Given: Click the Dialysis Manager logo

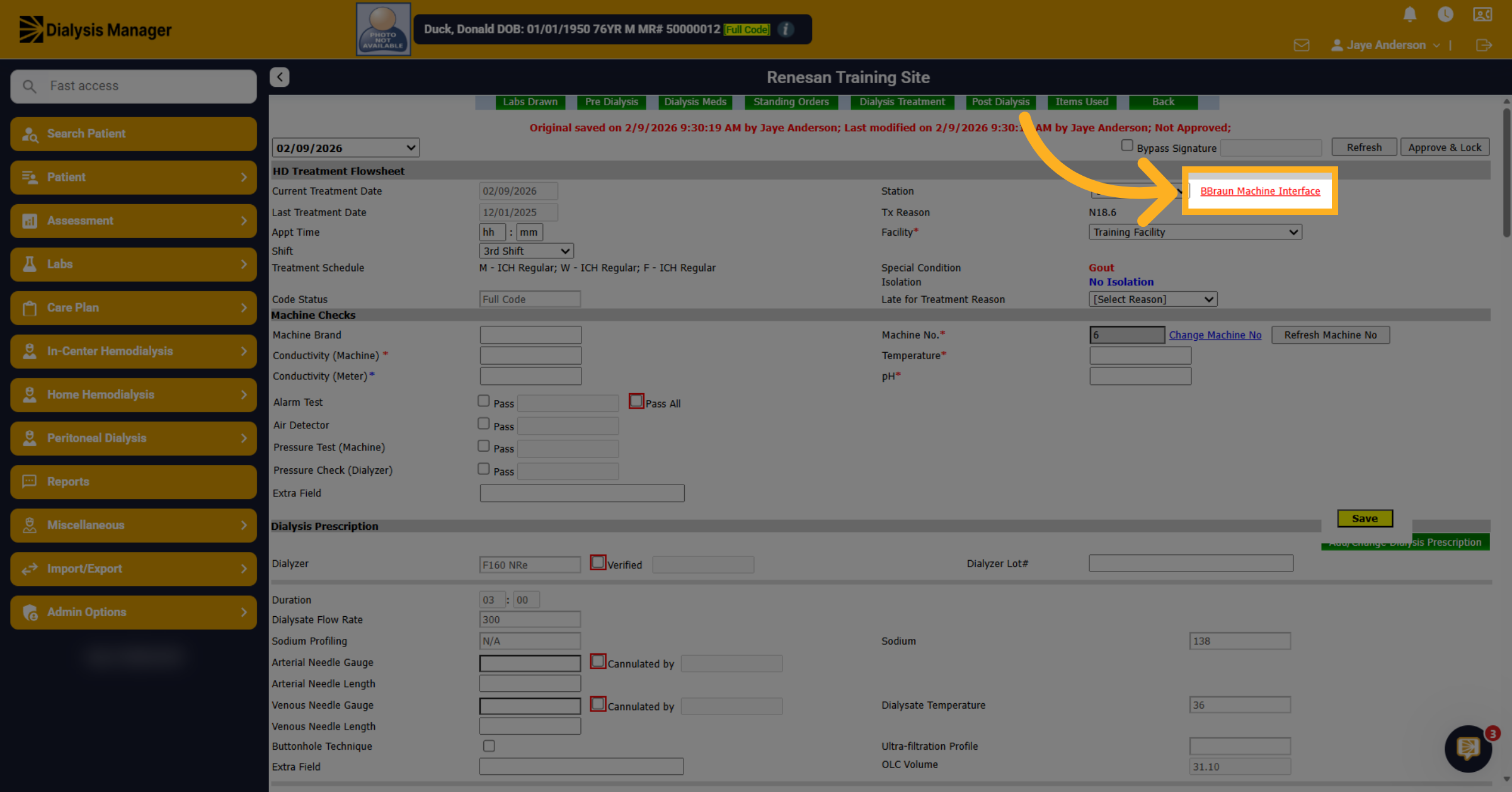Looking at the screenshot, I should point(95,30).
